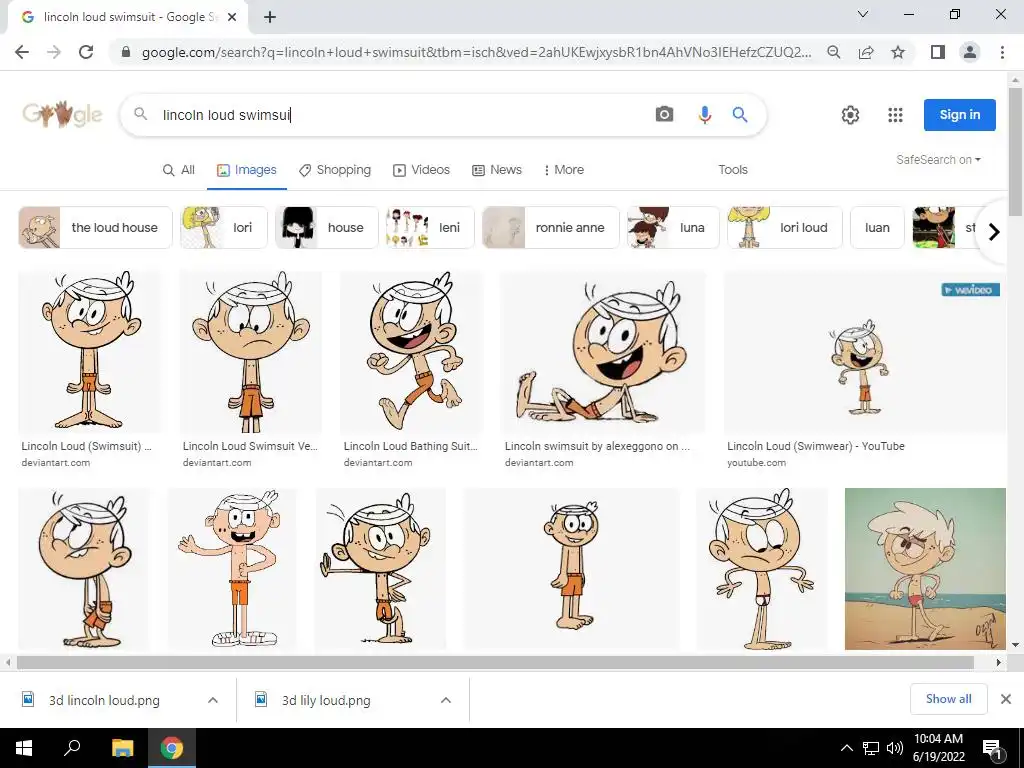Click the youtube.com source link

coord(756,462)
